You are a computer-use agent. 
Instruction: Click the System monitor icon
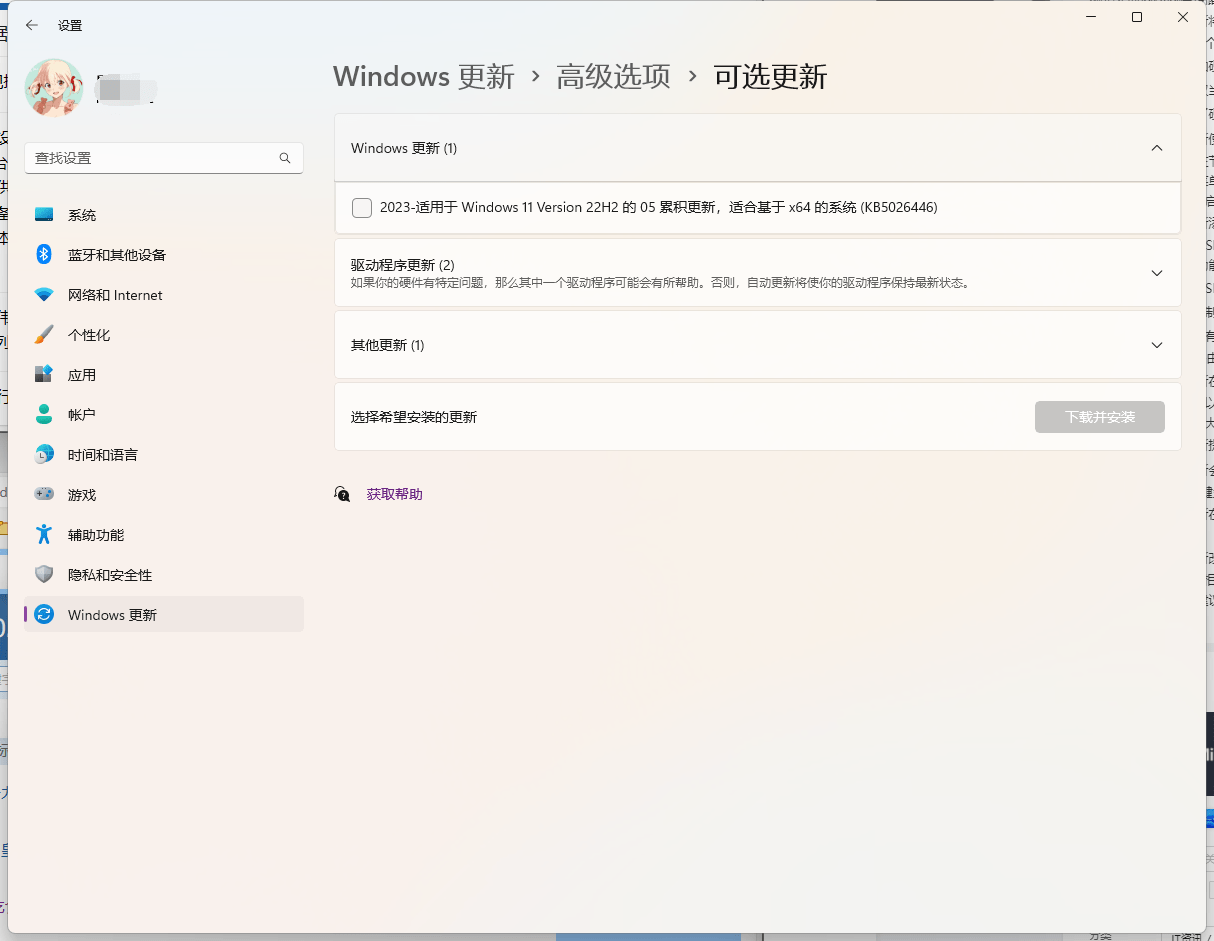44,215
